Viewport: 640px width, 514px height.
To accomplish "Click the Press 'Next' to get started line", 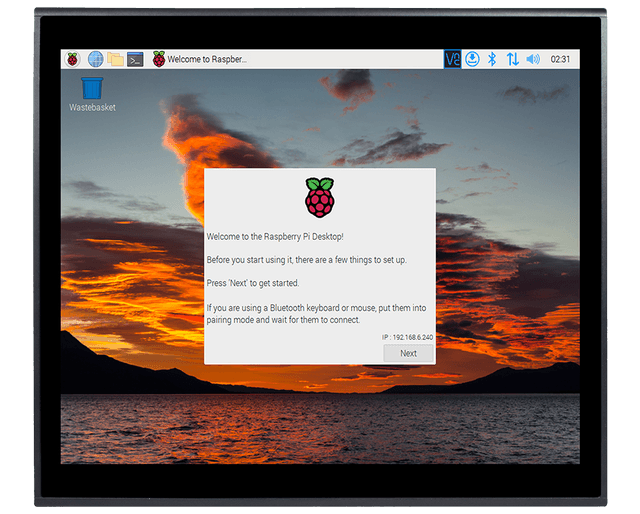I will click(253, 283).
